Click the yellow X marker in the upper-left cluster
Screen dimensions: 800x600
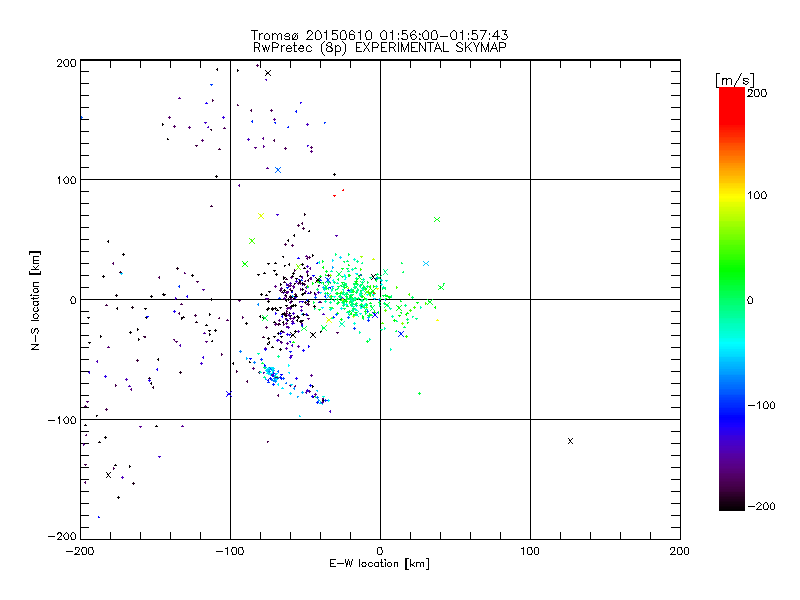261,216
